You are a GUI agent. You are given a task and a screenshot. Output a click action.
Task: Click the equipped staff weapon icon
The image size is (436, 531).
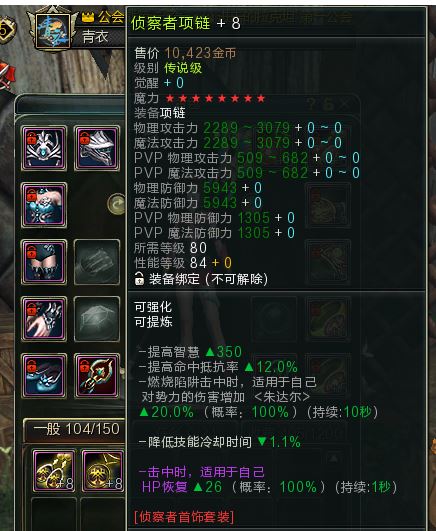click(97, 376)
